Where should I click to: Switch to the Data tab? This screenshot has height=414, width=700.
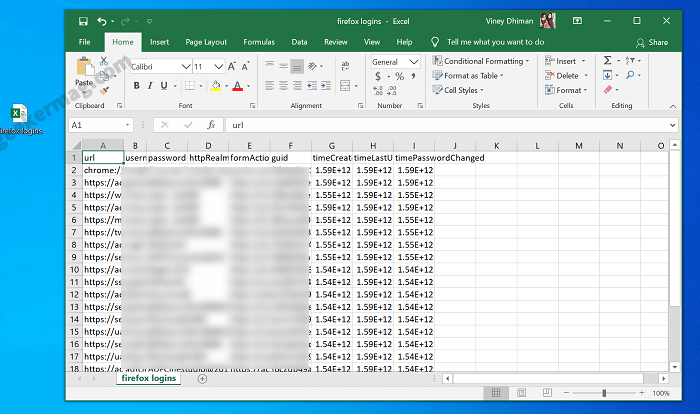tap(299, 42)
